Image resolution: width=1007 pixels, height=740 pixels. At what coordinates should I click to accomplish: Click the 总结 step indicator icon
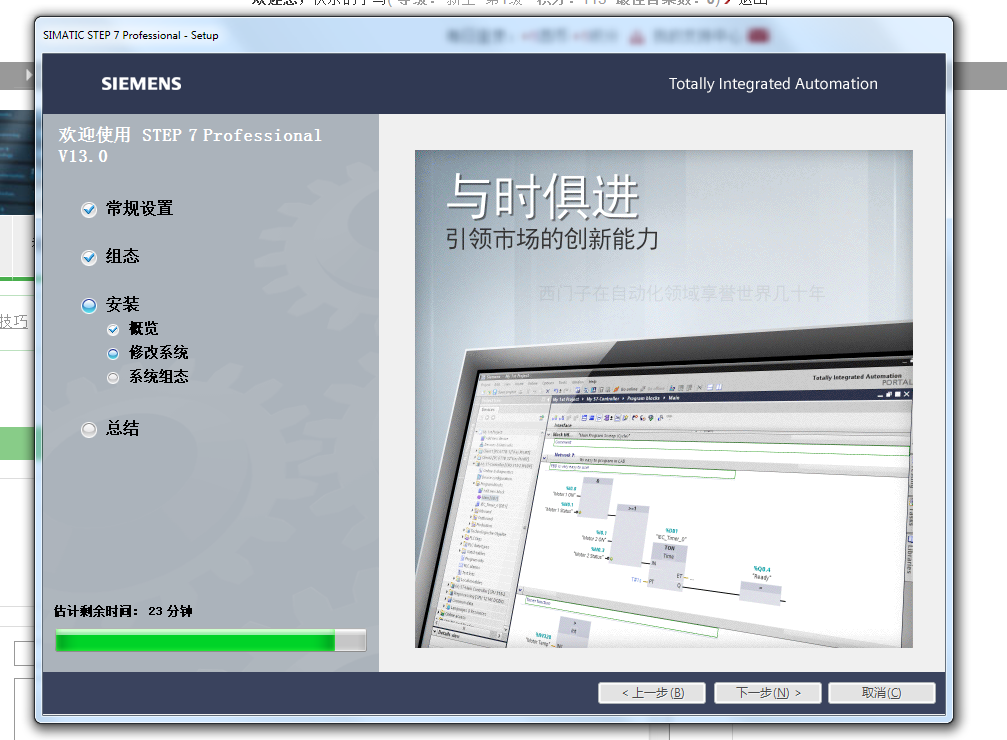click(x=89, y=429)
